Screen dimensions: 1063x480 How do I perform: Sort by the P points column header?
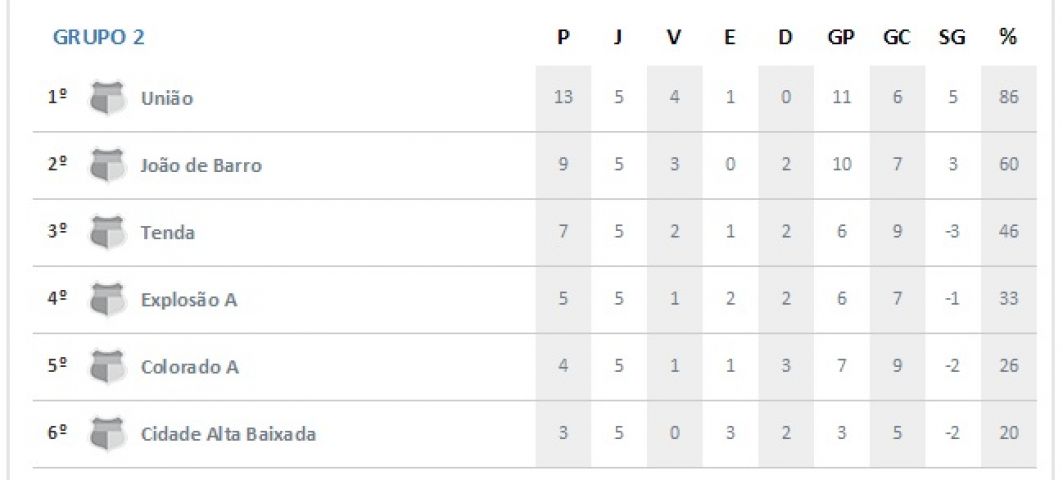click(563, 37)
